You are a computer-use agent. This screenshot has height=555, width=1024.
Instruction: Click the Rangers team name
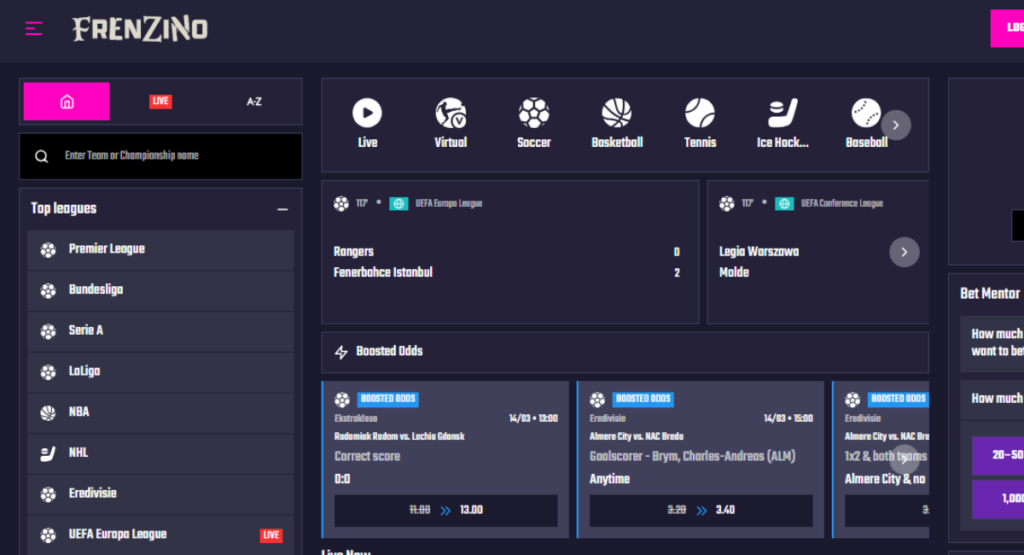pyautogui.click(x=353, y=252)
